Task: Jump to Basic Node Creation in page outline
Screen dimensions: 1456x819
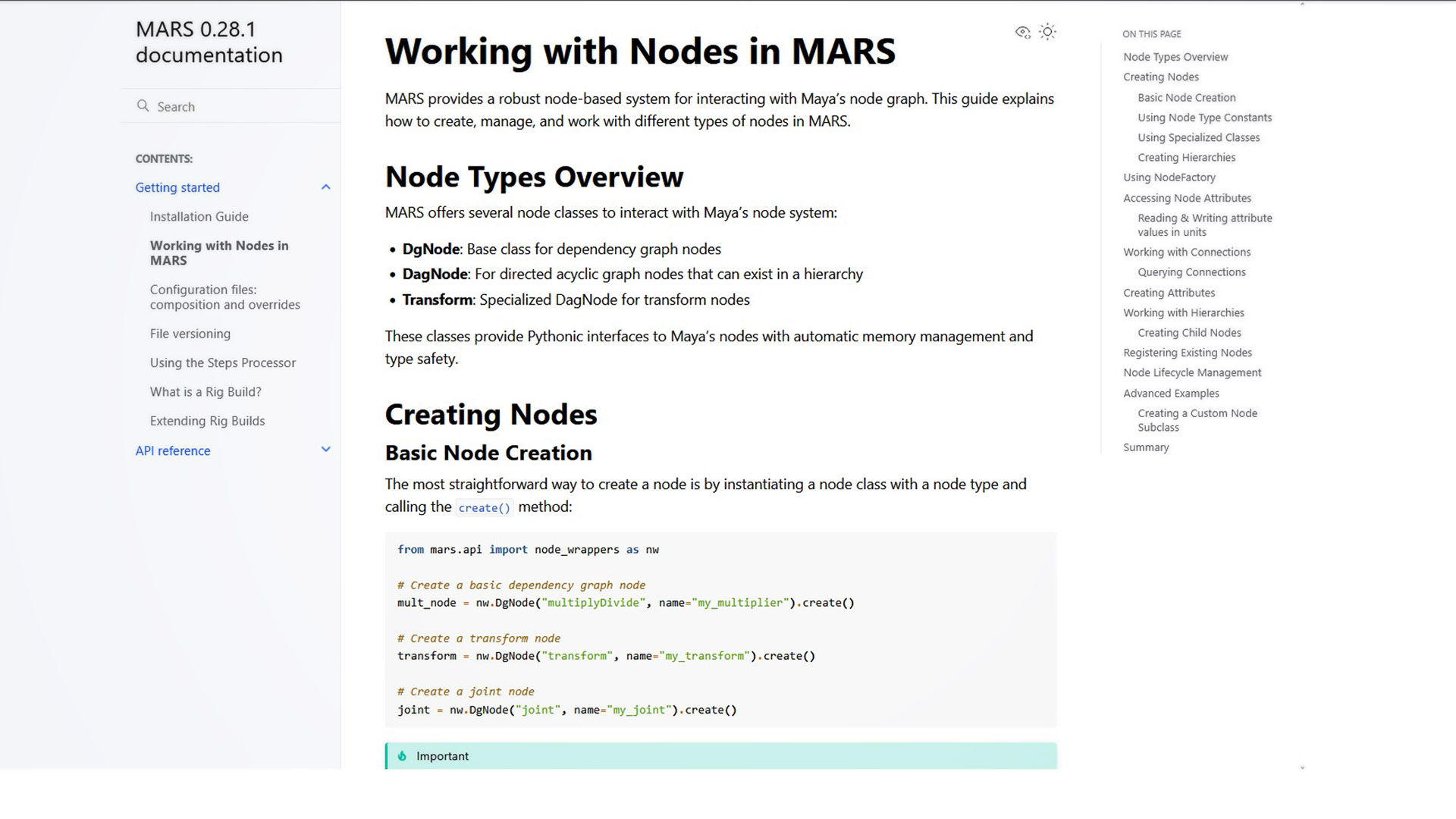Action: point(1187,97)
